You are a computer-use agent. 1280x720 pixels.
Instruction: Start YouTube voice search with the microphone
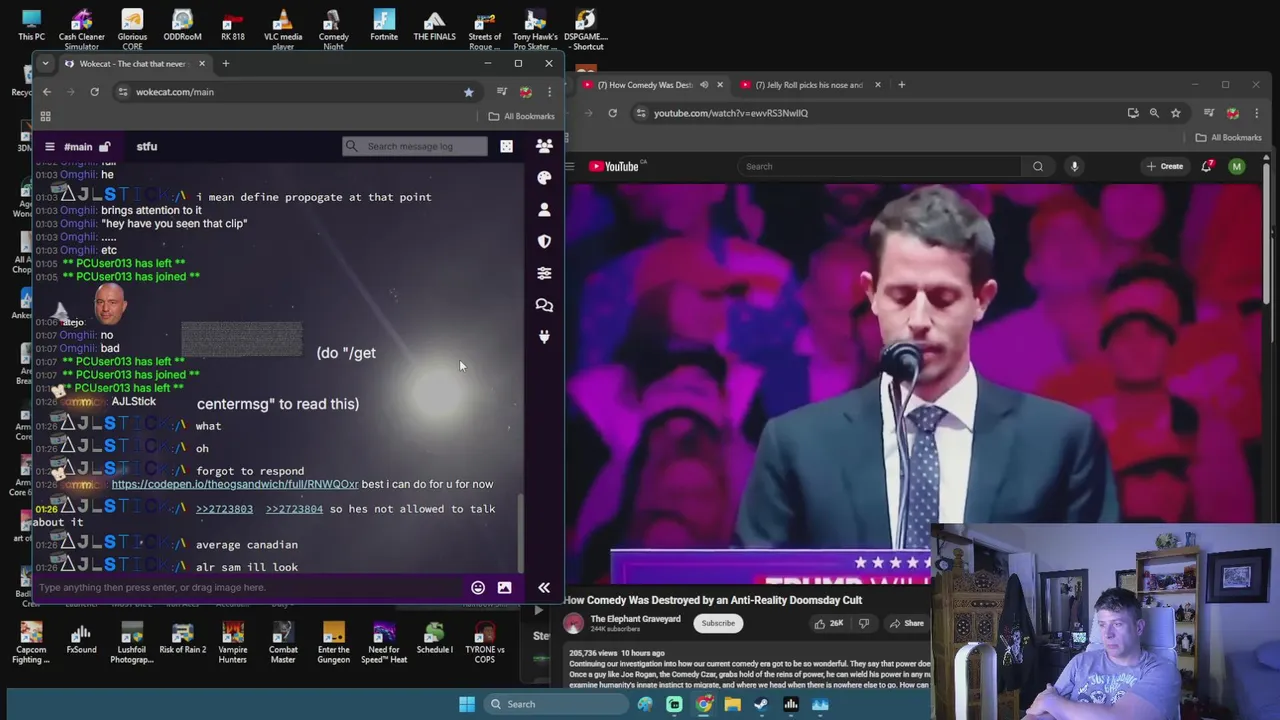click(1074, 166)
